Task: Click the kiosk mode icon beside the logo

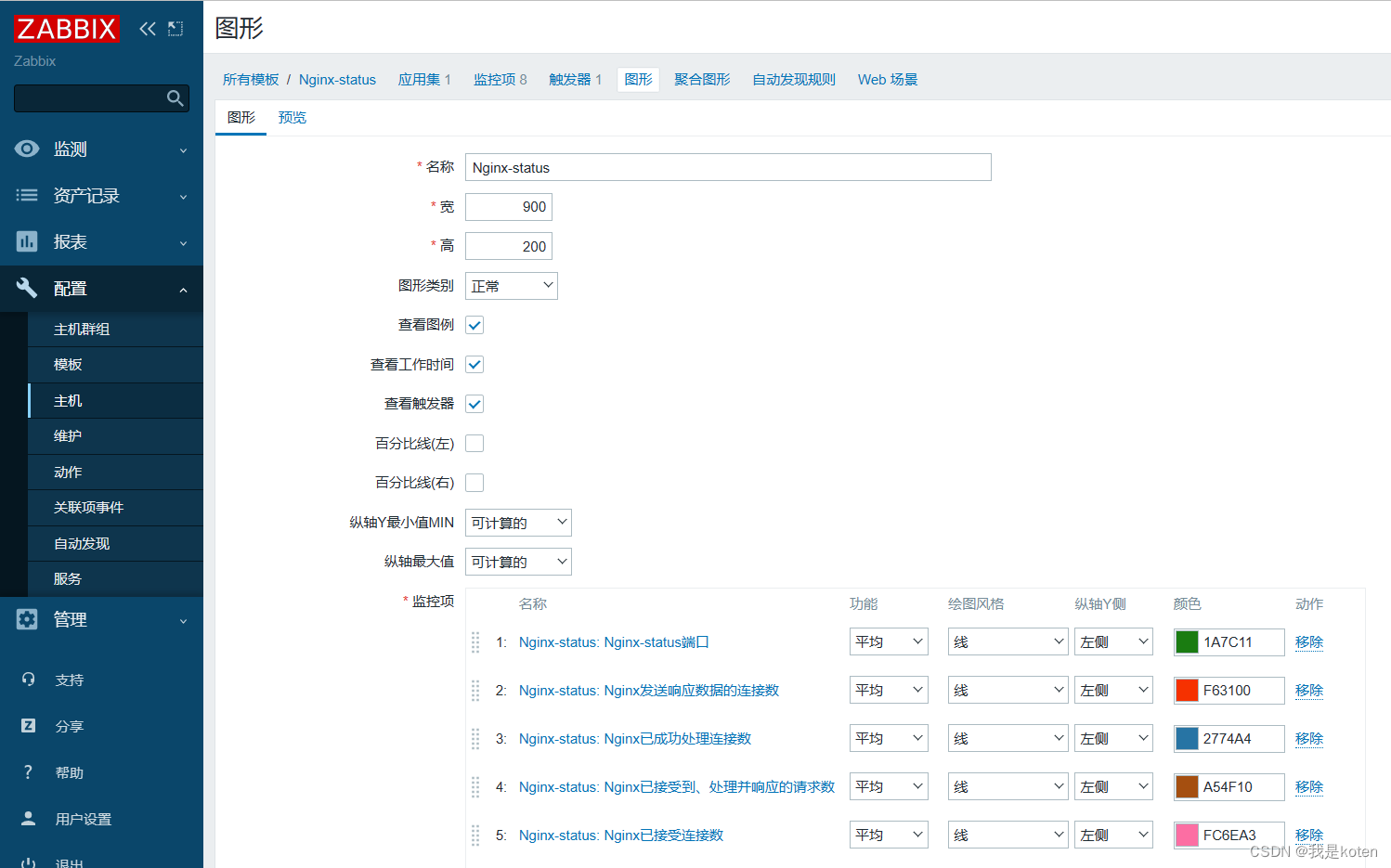Action: [x=175, y=29]
